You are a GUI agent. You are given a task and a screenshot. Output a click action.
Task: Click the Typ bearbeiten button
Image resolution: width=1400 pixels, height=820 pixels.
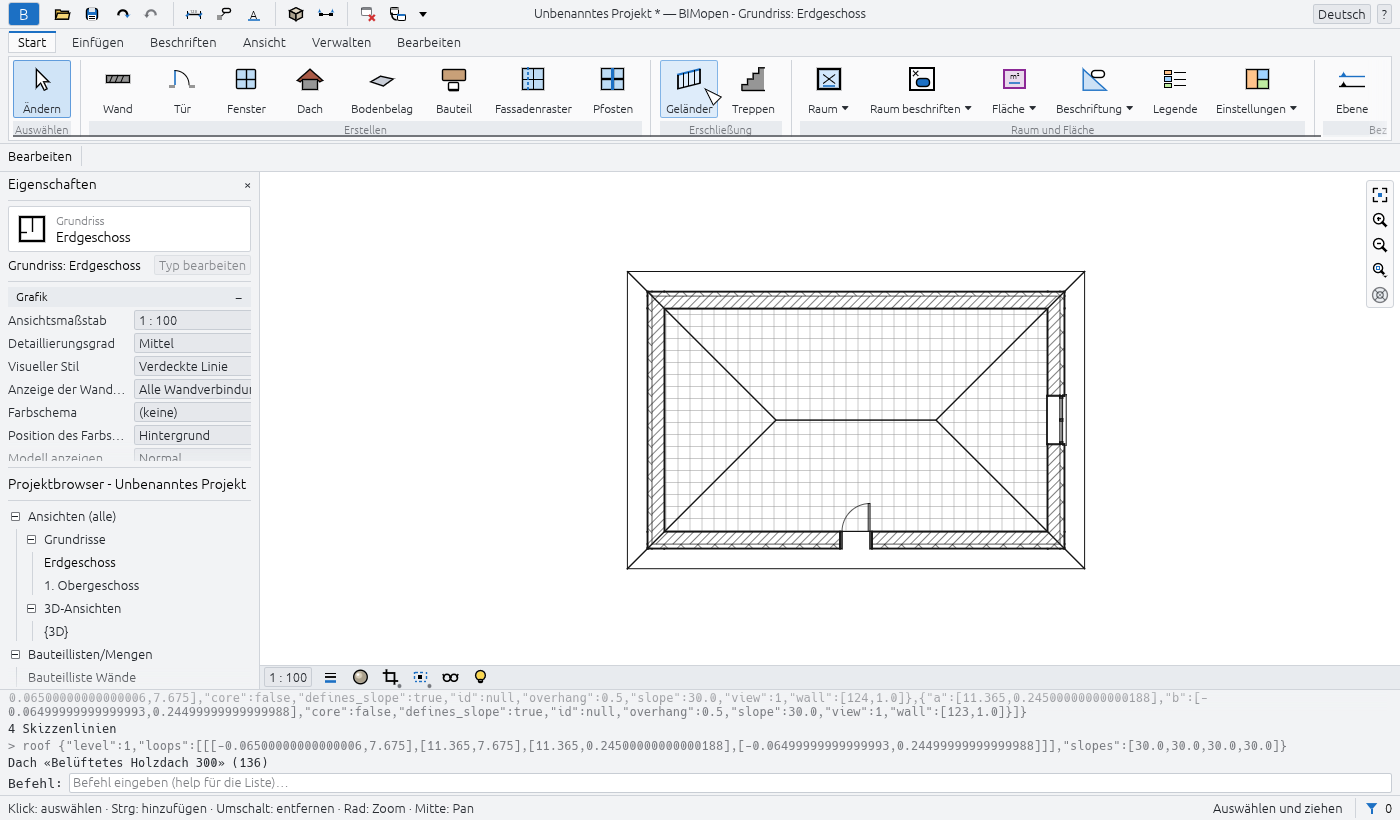(x=202, y=266)
